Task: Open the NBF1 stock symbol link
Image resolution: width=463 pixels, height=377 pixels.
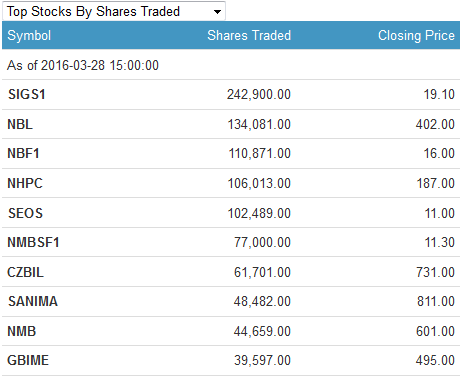Action: 23,153
